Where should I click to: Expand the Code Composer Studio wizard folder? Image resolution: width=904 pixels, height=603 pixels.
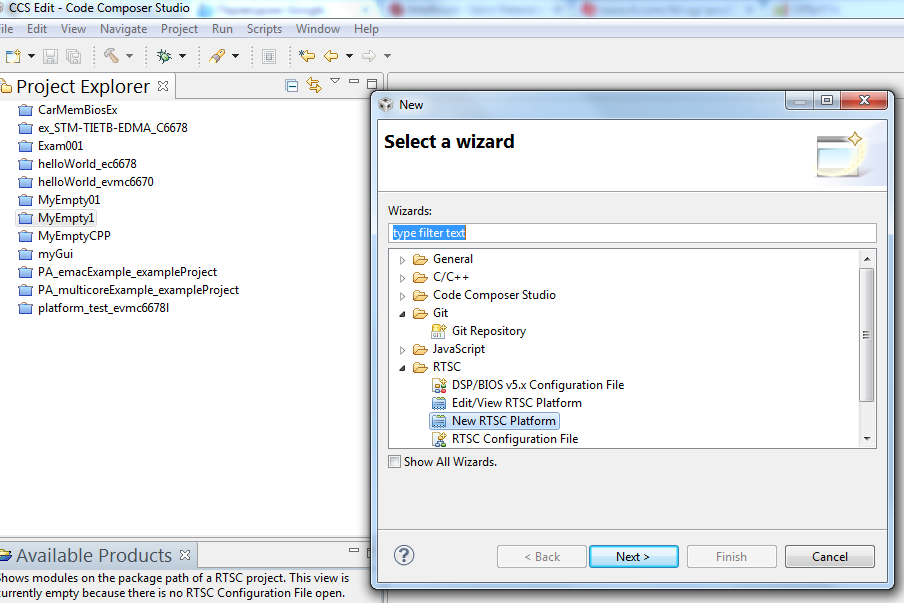pos(402,296)
